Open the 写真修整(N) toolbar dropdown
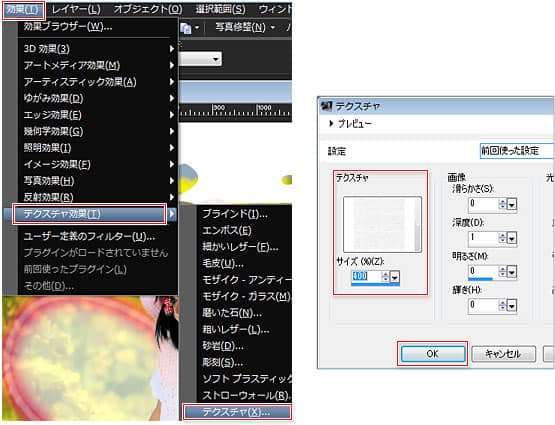Screen dimensions: 555x425 (x=245, y=27)
